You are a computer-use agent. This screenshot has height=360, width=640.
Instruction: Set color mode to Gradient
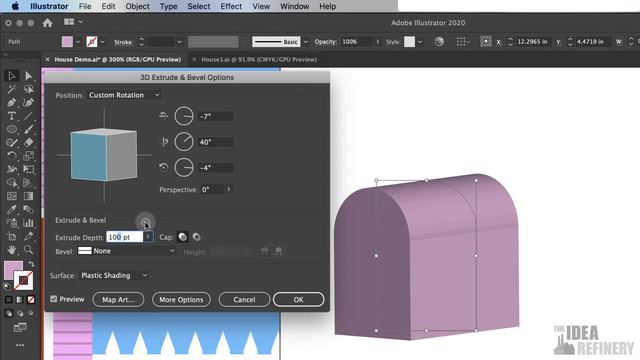pos(20,300)
